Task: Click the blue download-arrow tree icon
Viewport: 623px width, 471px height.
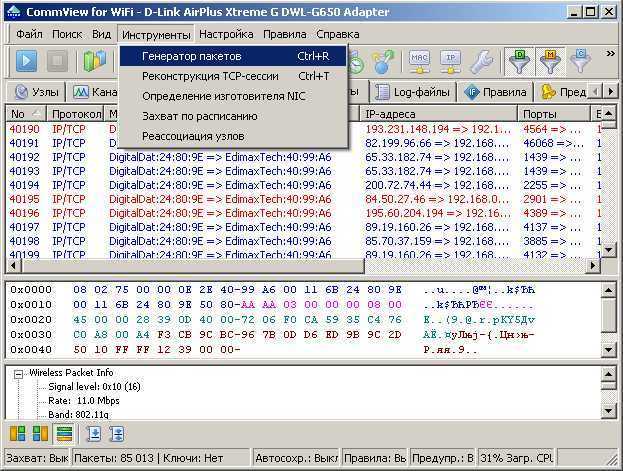Action: pos(94,434)
